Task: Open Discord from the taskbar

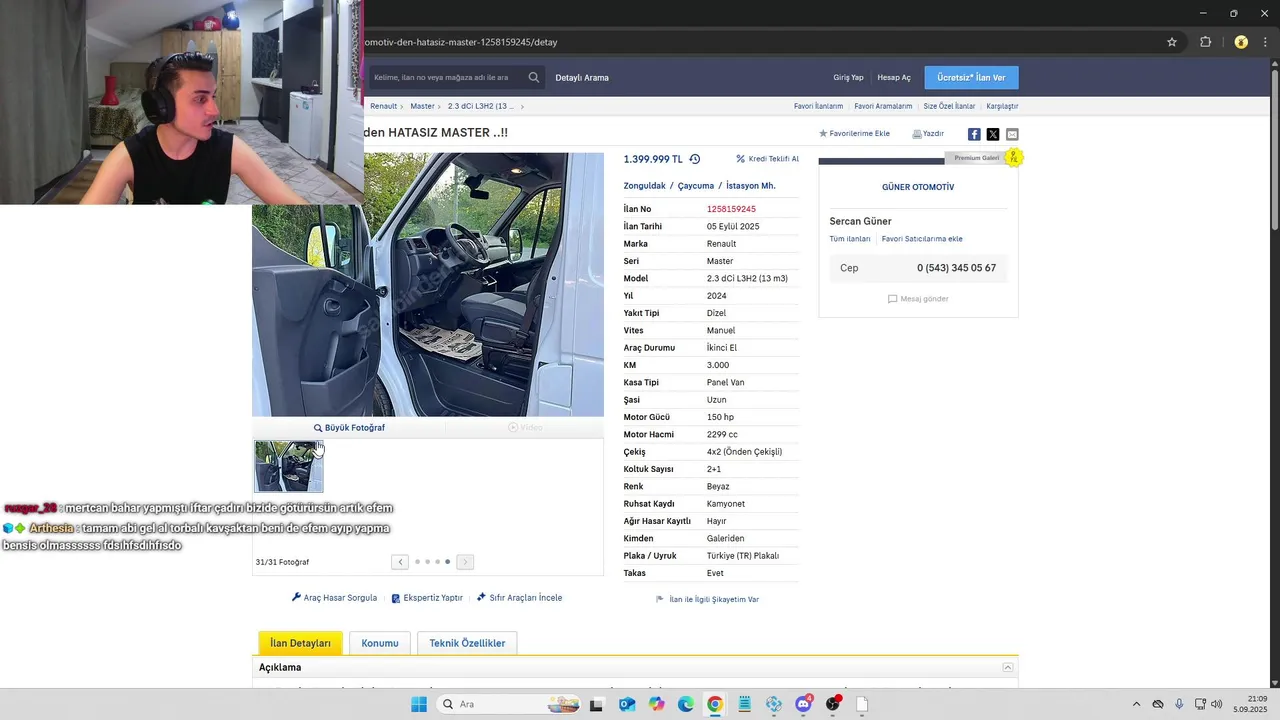Action: click(803, 704)
